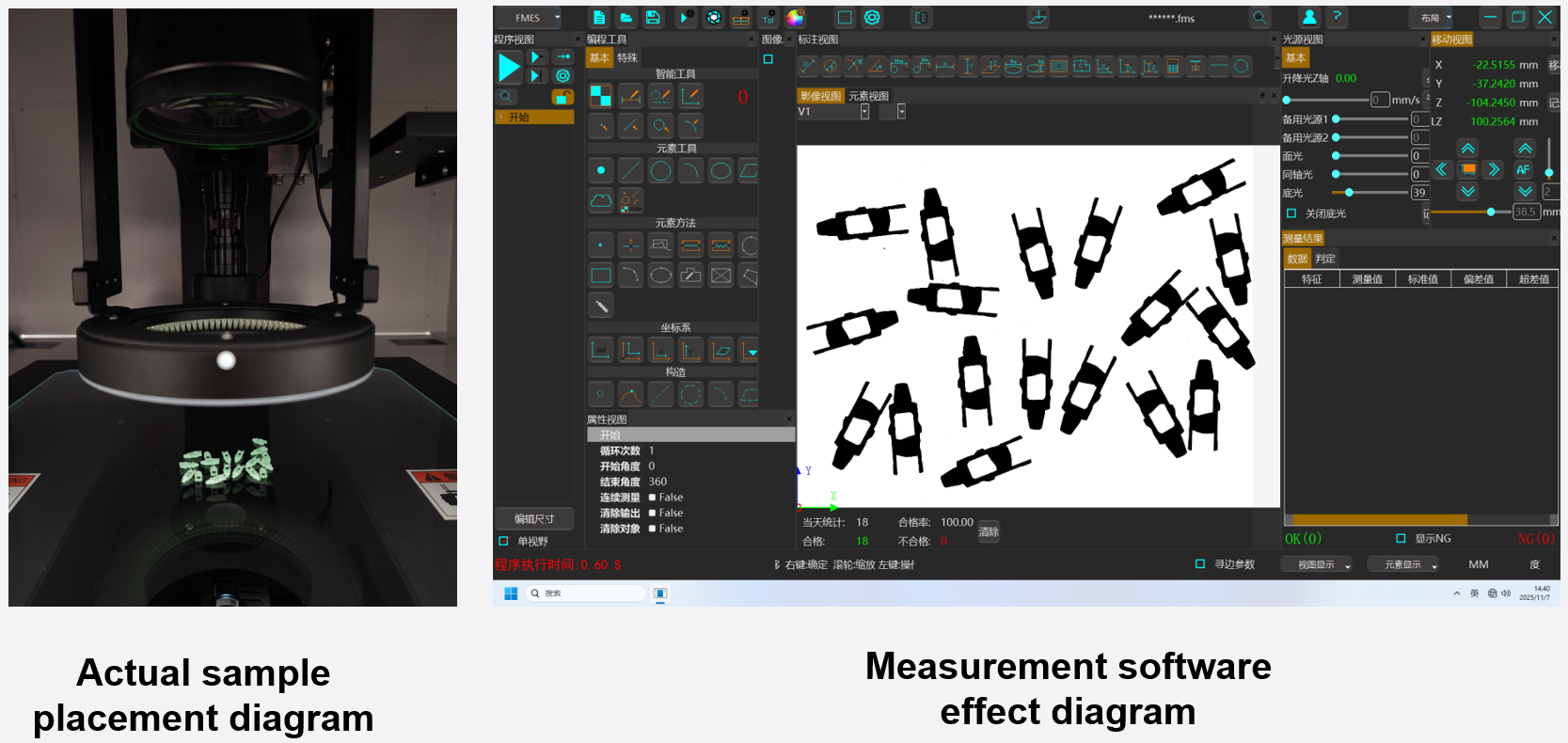Select the ellipse element tool
Image resolution: width=1568 pixels, height=743 pixels.
(x=721, y=170)
